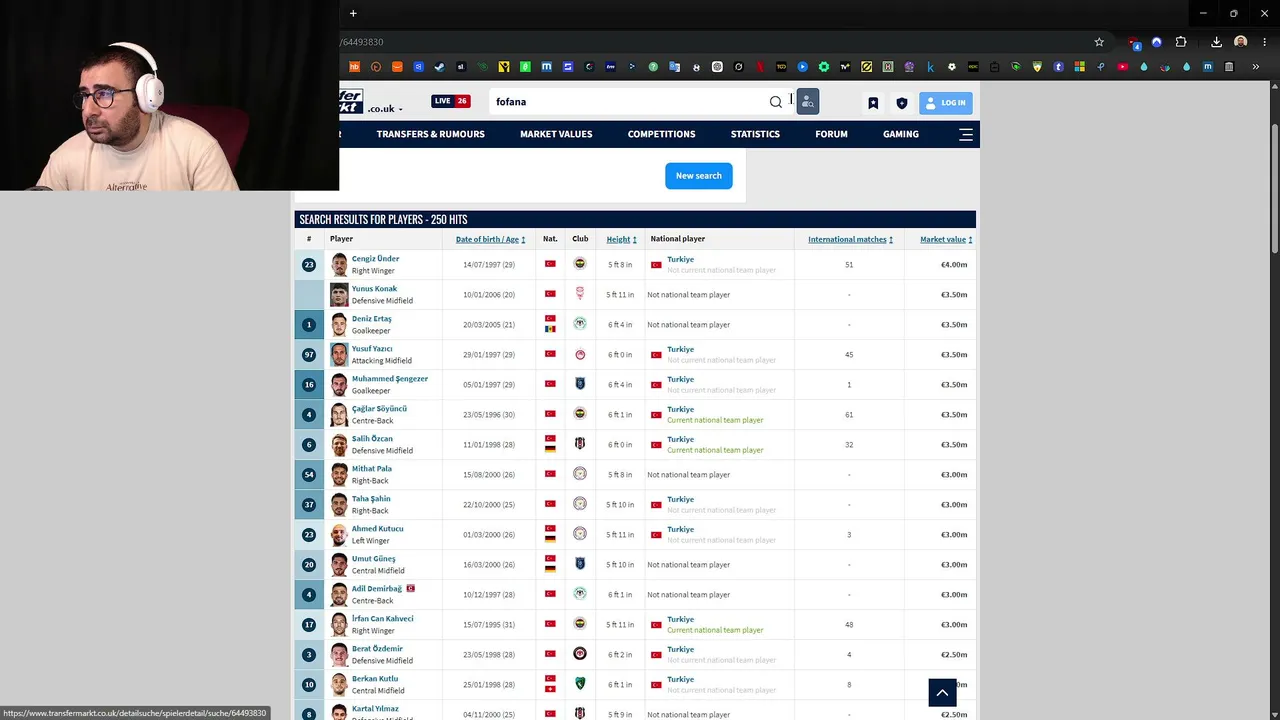Open the Competitions menu
This screenshot has width=1280, height=720.
[661, 134]
